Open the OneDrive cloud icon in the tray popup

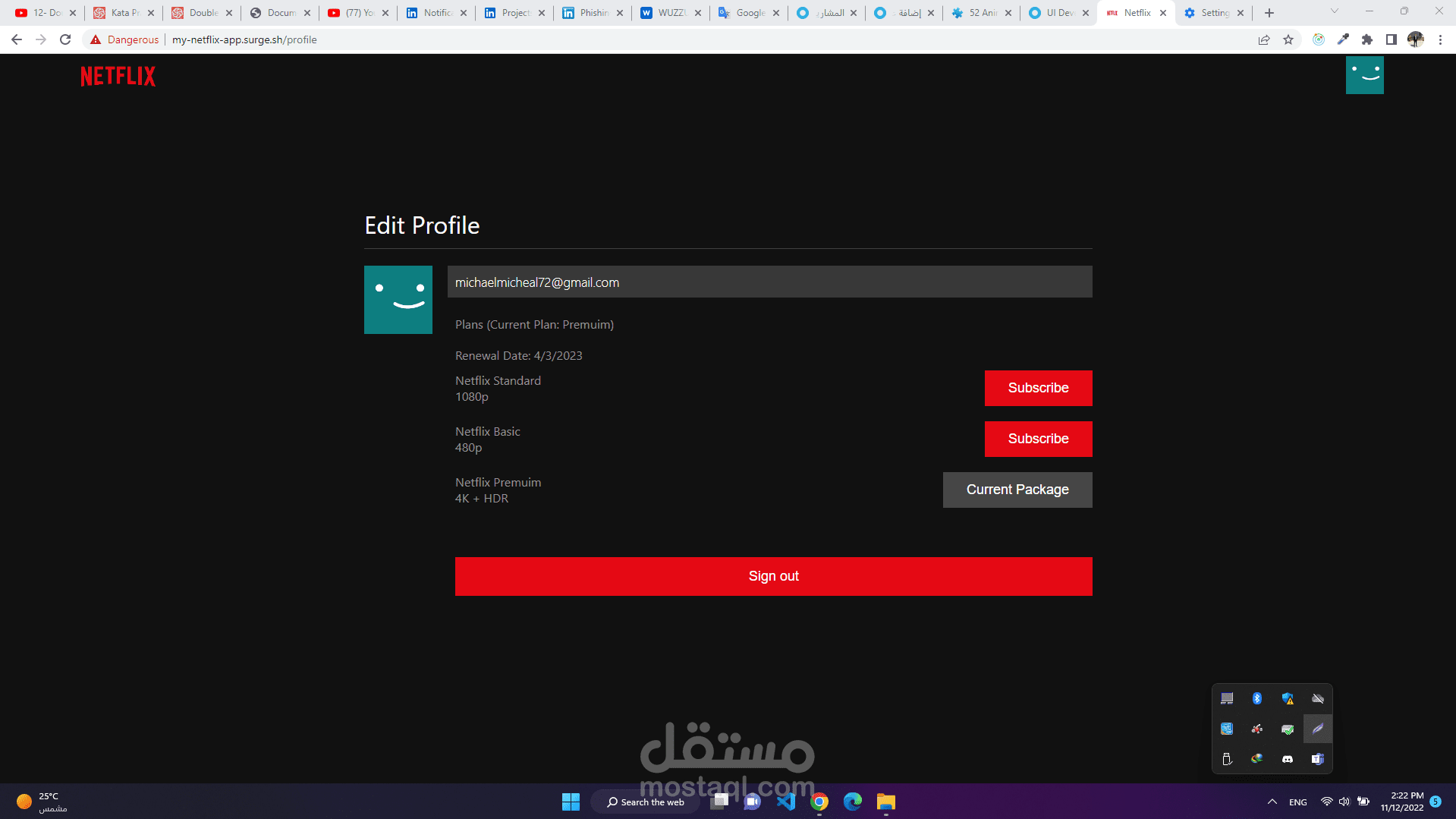coord(1318,698)
